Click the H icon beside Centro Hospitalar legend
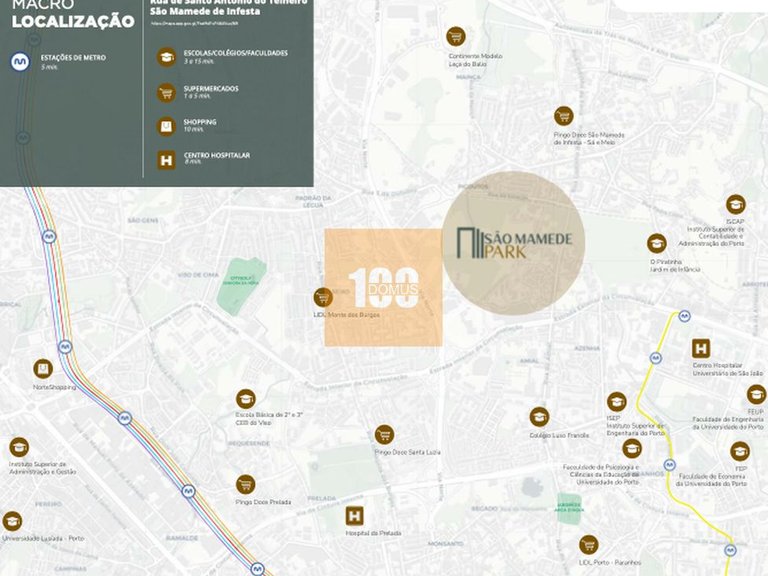 (167, 160)
